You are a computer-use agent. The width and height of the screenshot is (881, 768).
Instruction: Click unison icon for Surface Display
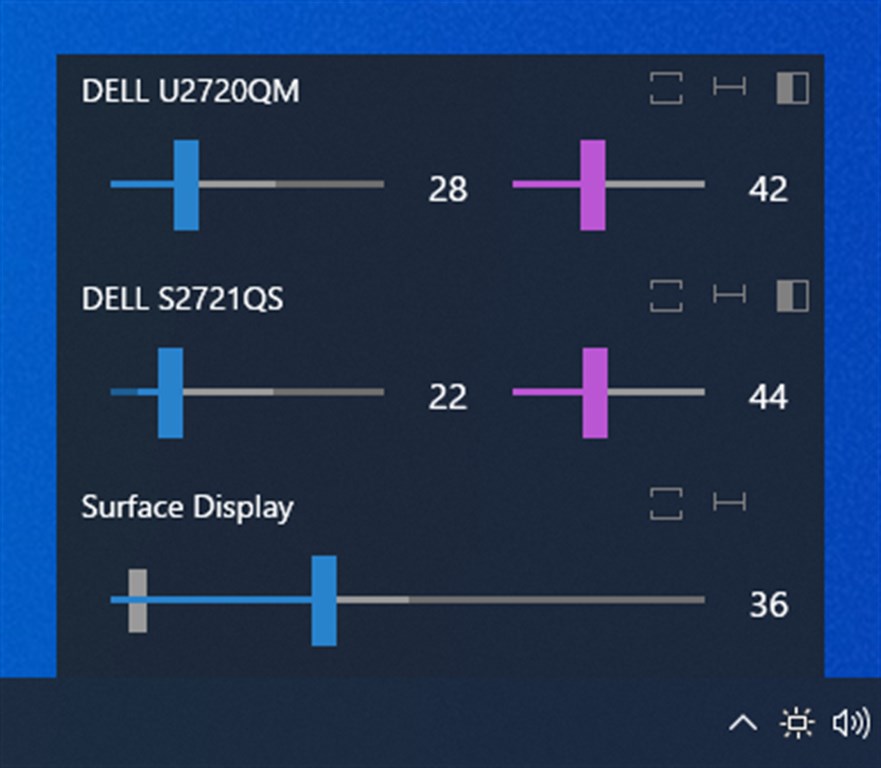tap(665, 503)
